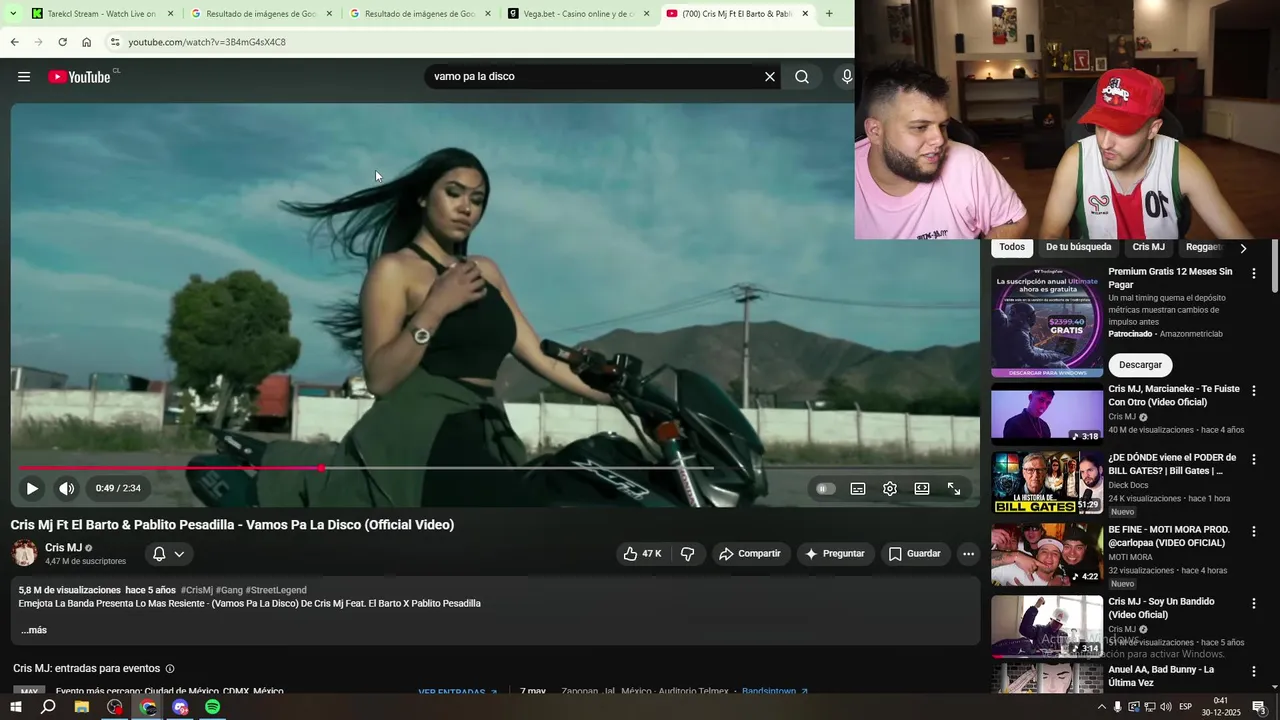Open Windows taskbar search
The height and width of the screenshot is (720, 1280).
pyautogui.click(x=48, y=707)
